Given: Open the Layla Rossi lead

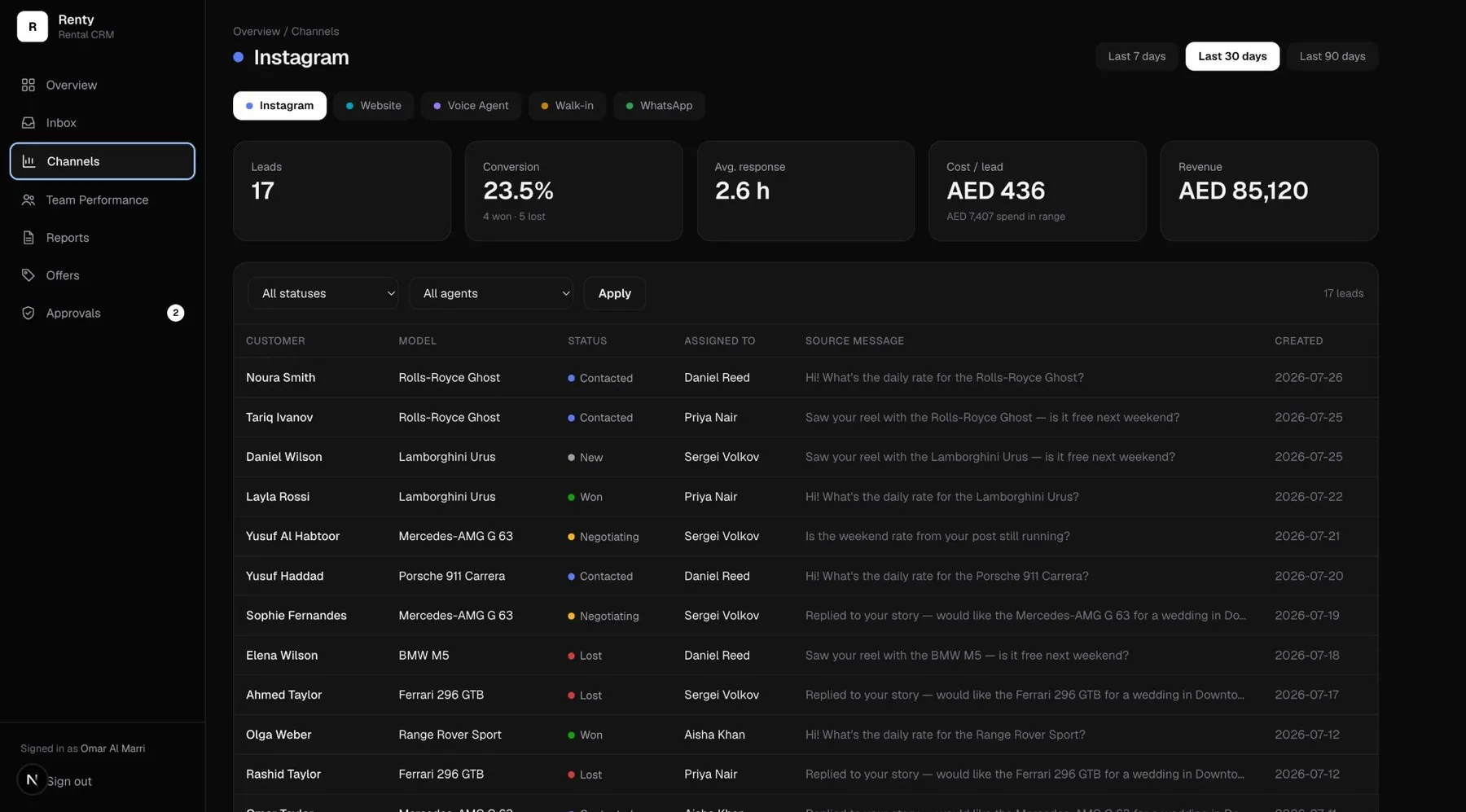Looking at the screenshot, I should coord(805,496).
